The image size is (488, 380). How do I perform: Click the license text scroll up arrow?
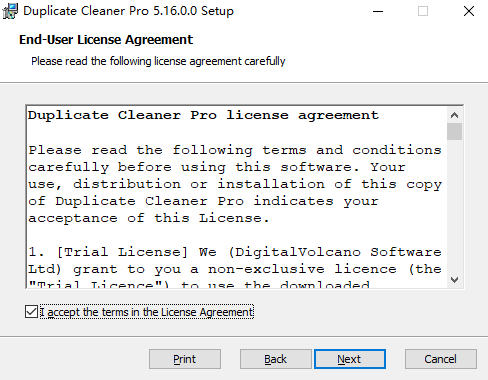click(x=454, y=115)
